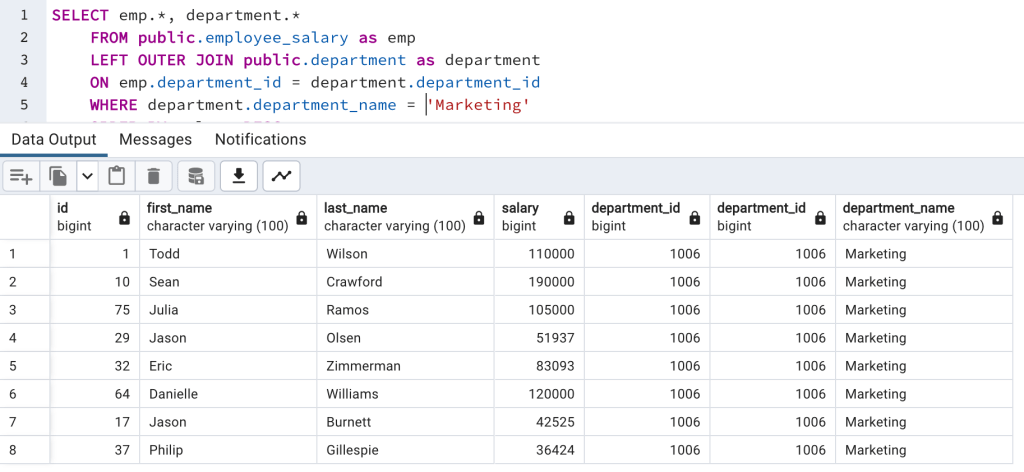Select the Data Output tab

pyautogui.click(x=54, y=139)
